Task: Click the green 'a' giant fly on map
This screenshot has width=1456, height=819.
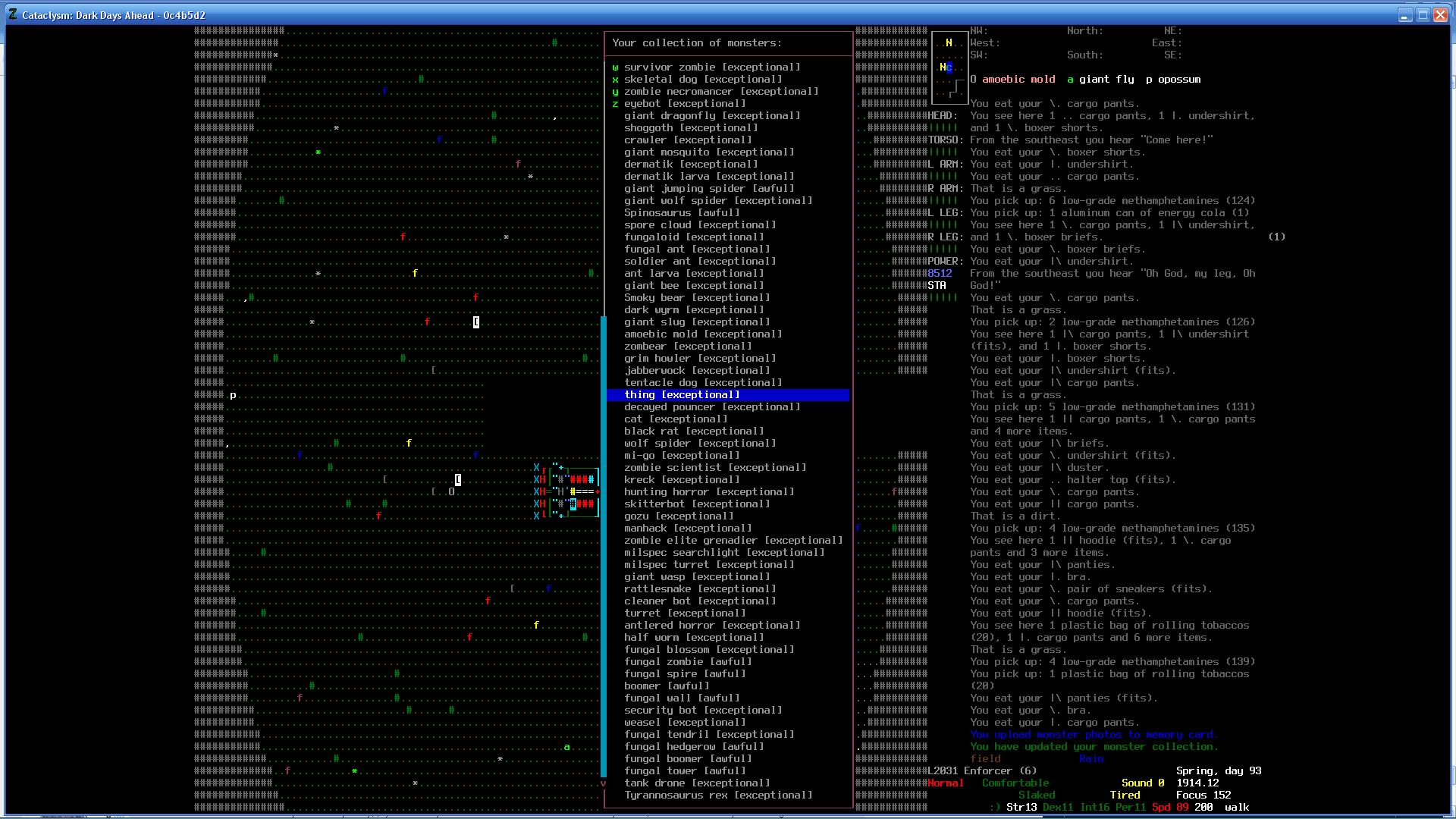Action: [566, 747]
